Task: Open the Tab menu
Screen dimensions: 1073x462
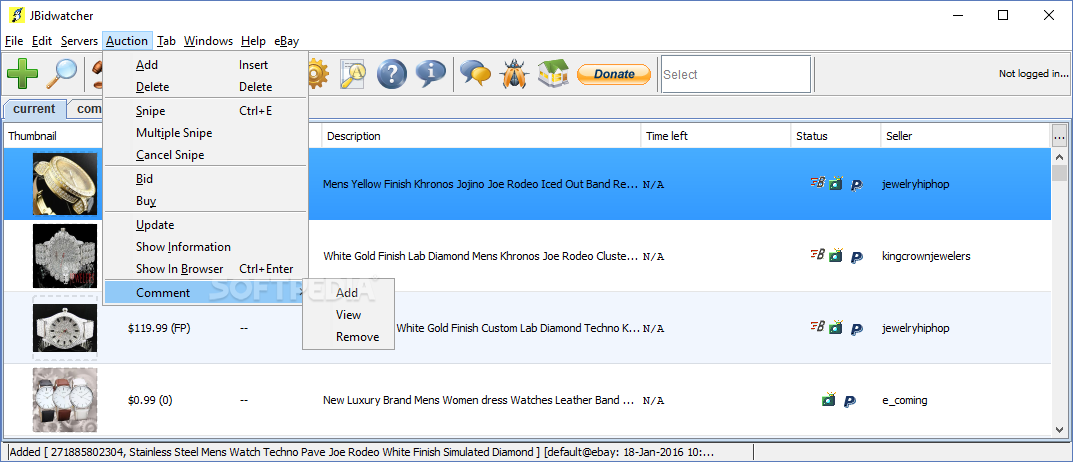Action: tap(166, 41)
